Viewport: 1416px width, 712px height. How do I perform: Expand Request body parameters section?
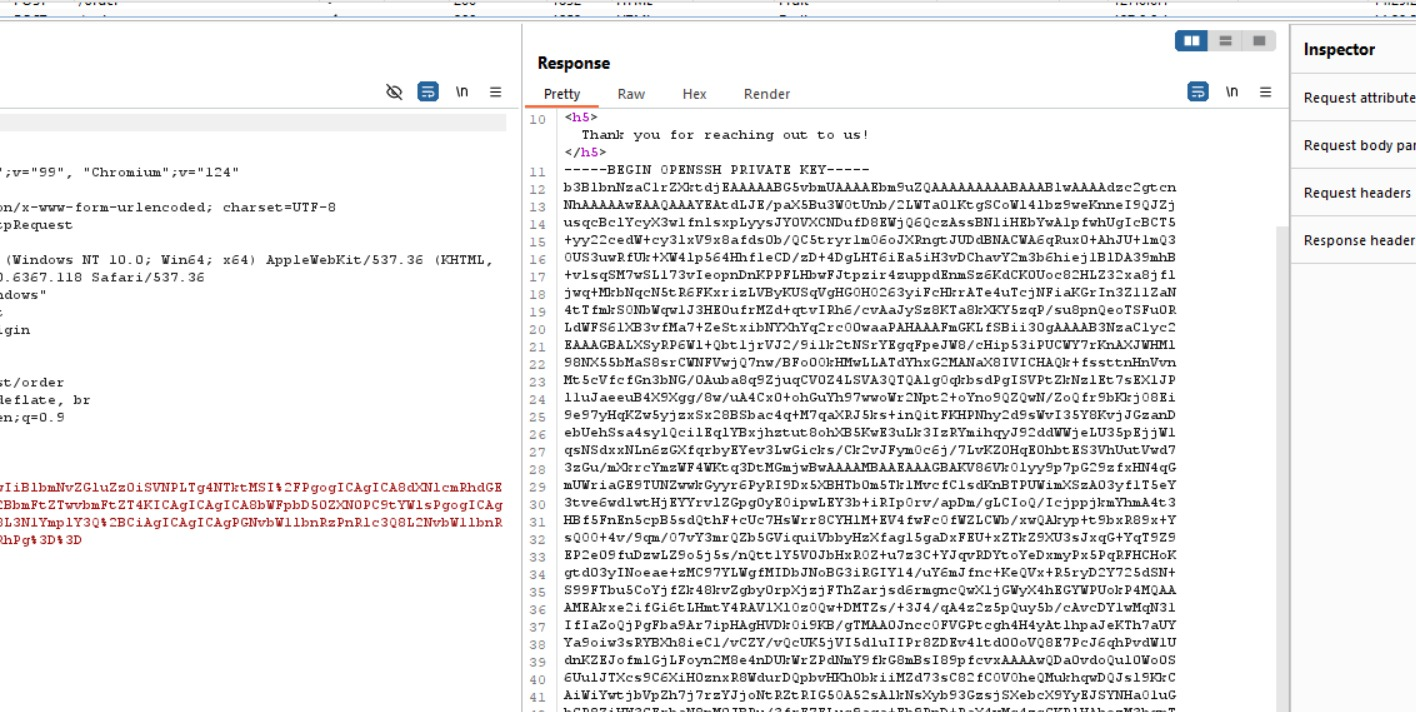coord(1359,146)
